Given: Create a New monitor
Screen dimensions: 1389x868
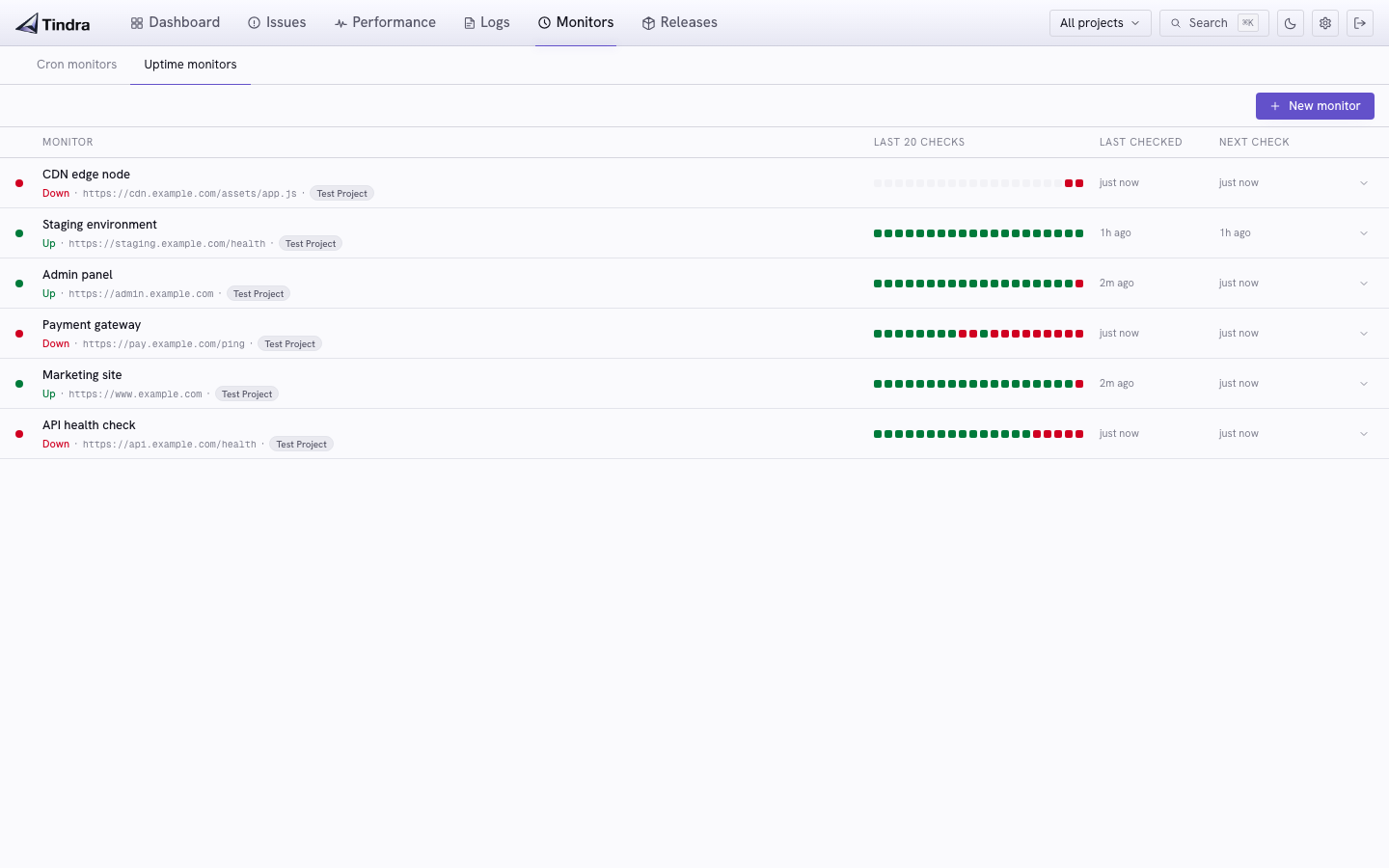Looking at the screenshot, I should coord(1315,106).
